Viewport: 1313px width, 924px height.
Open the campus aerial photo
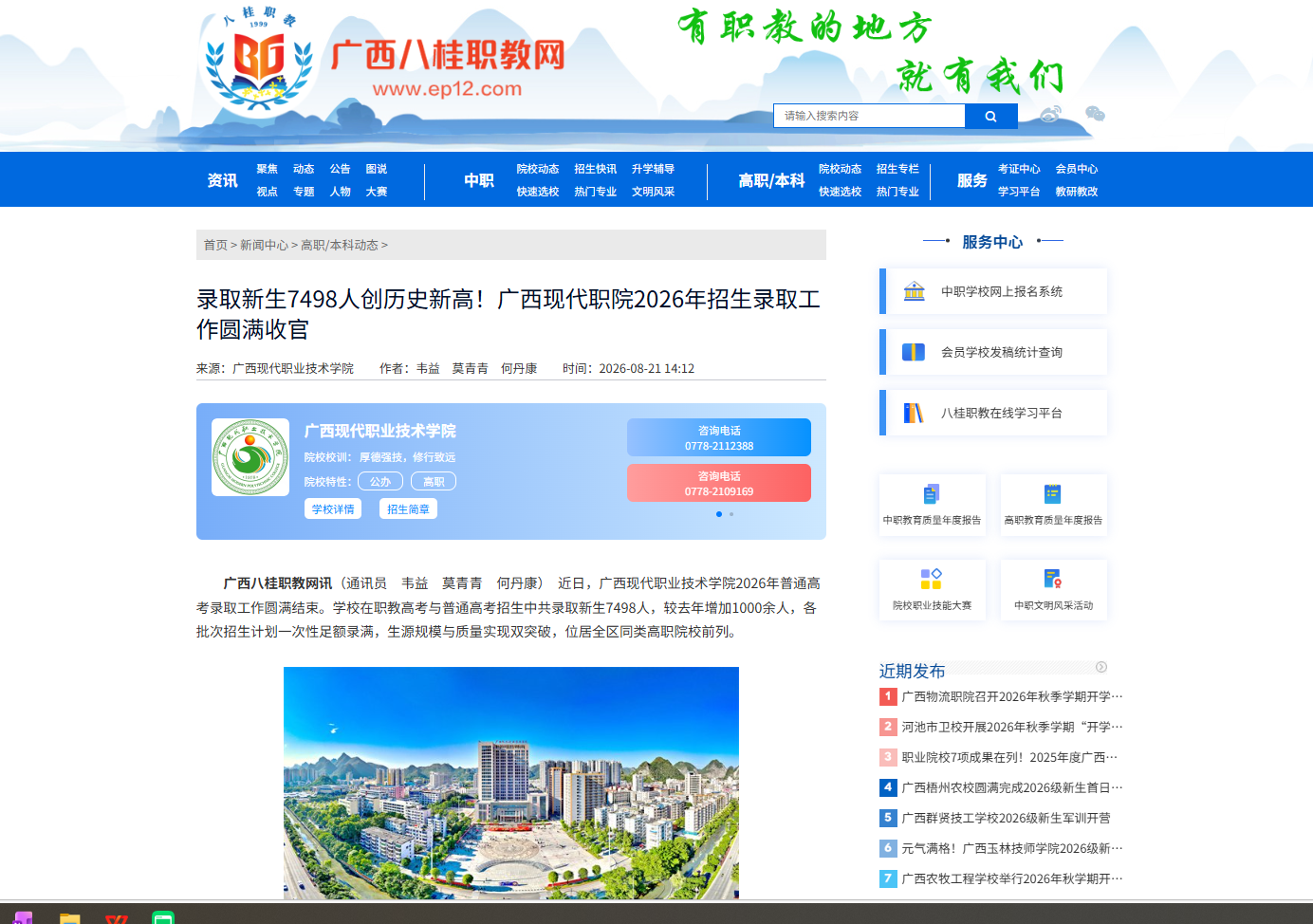pyautogui.click(x=511, y=784)
